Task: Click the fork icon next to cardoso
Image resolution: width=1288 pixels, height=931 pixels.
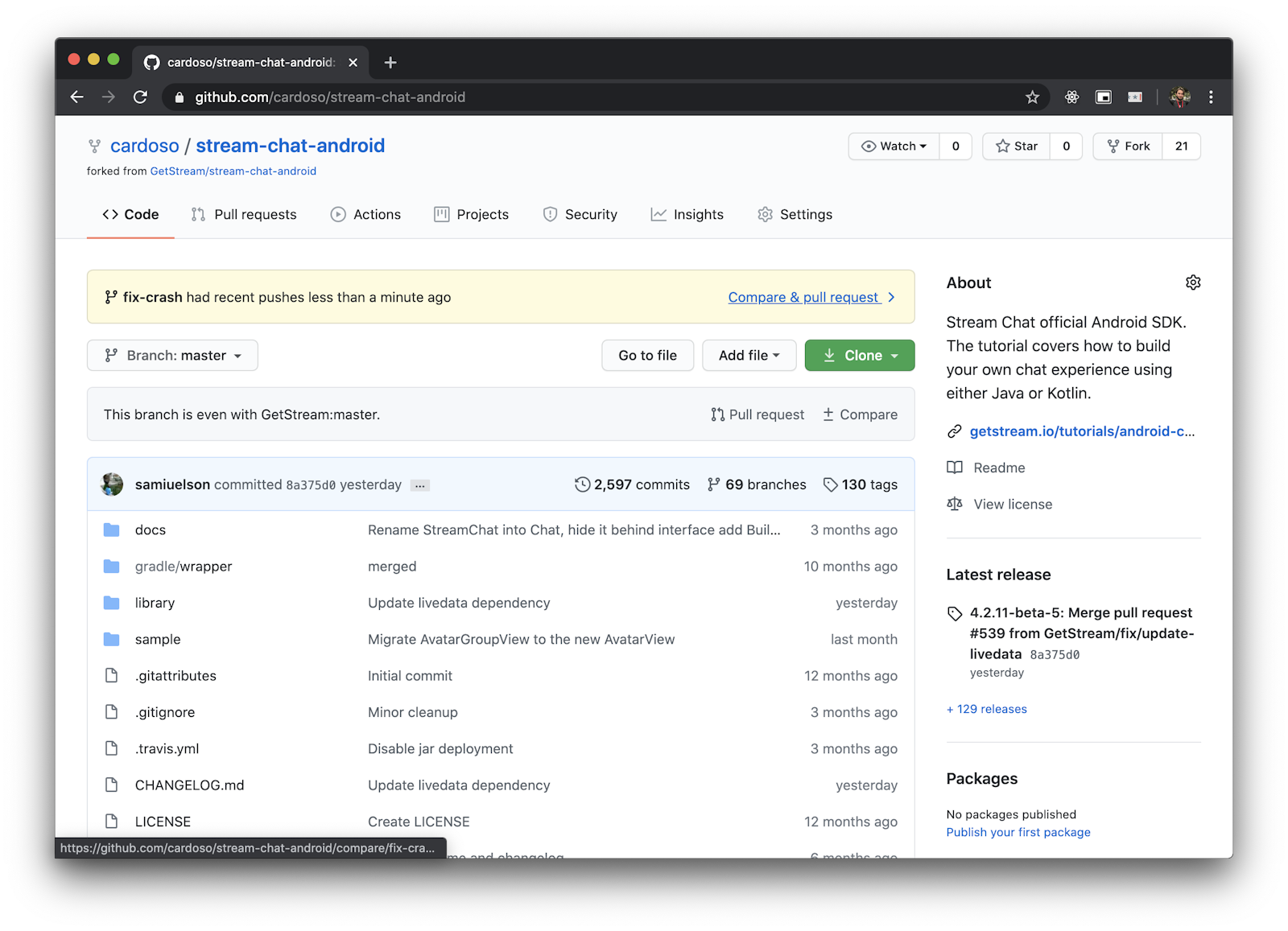Action: coord(94,146)
